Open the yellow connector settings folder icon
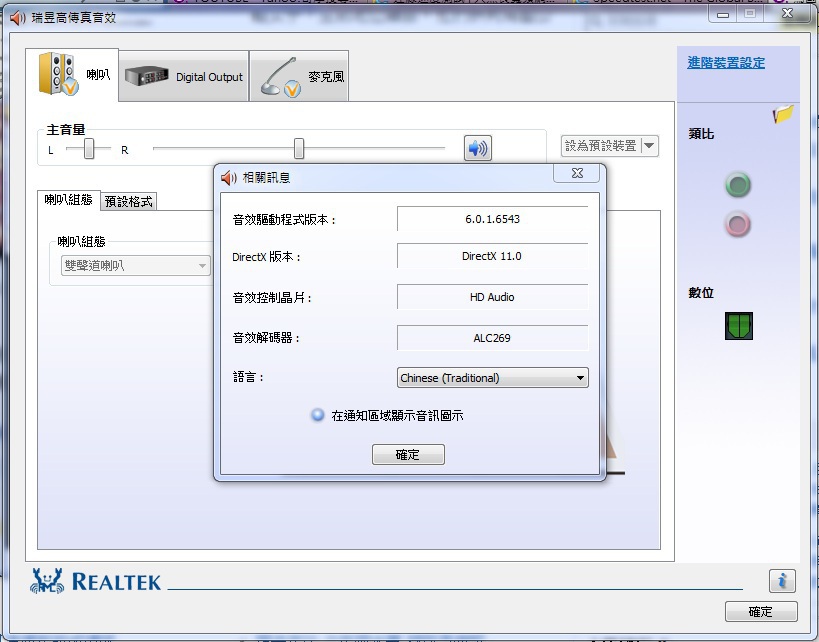The height and width of the screenshot is (642, 819). click(x=783, y=114)
